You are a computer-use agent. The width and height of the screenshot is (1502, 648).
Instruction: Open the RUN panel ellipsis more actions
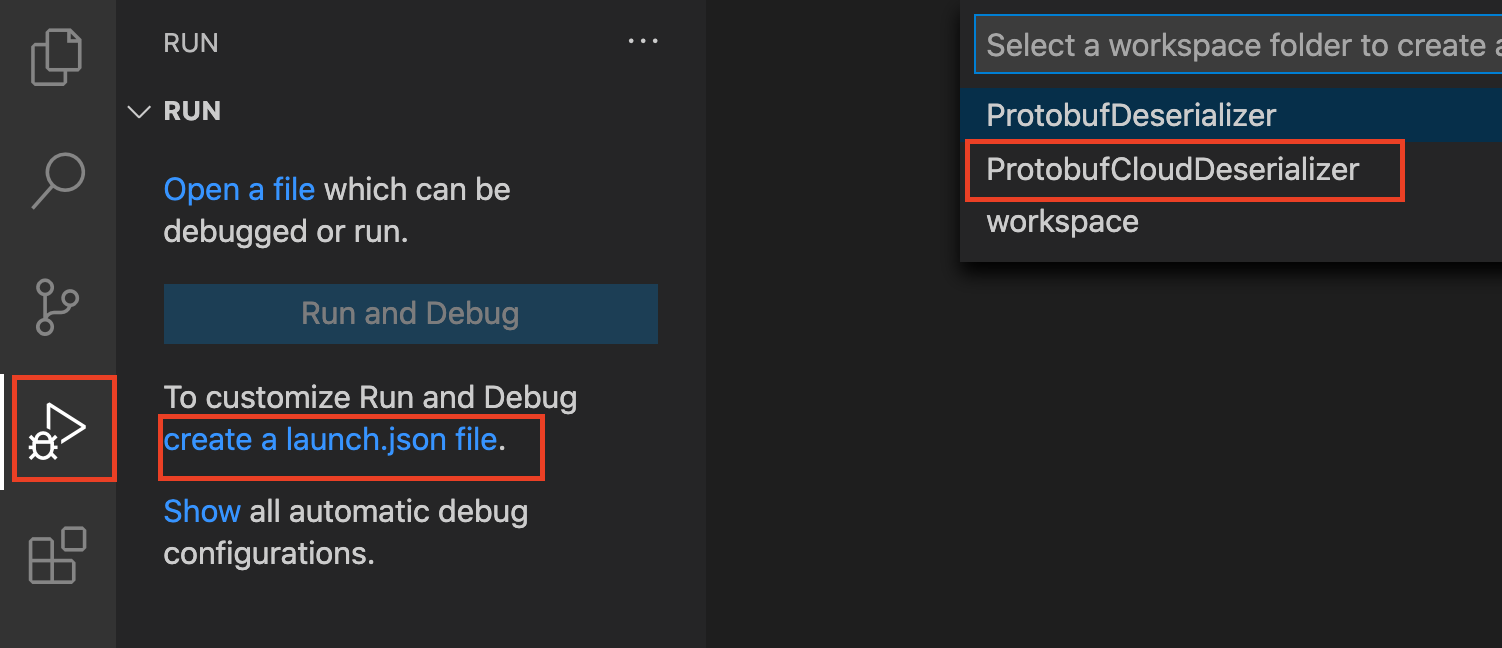coord(642,42)
